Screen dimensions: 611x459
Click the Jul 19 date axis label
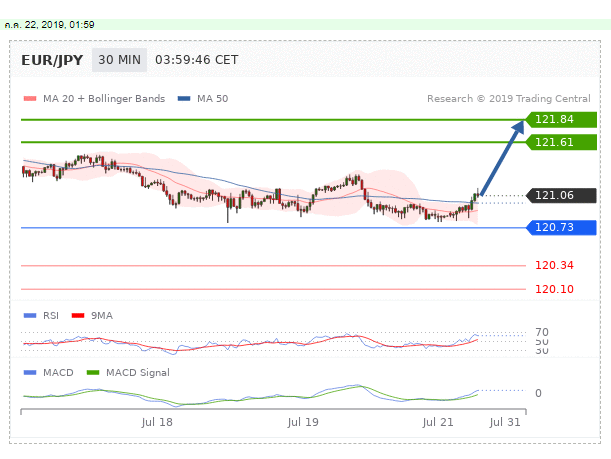[x=303, y=422]
